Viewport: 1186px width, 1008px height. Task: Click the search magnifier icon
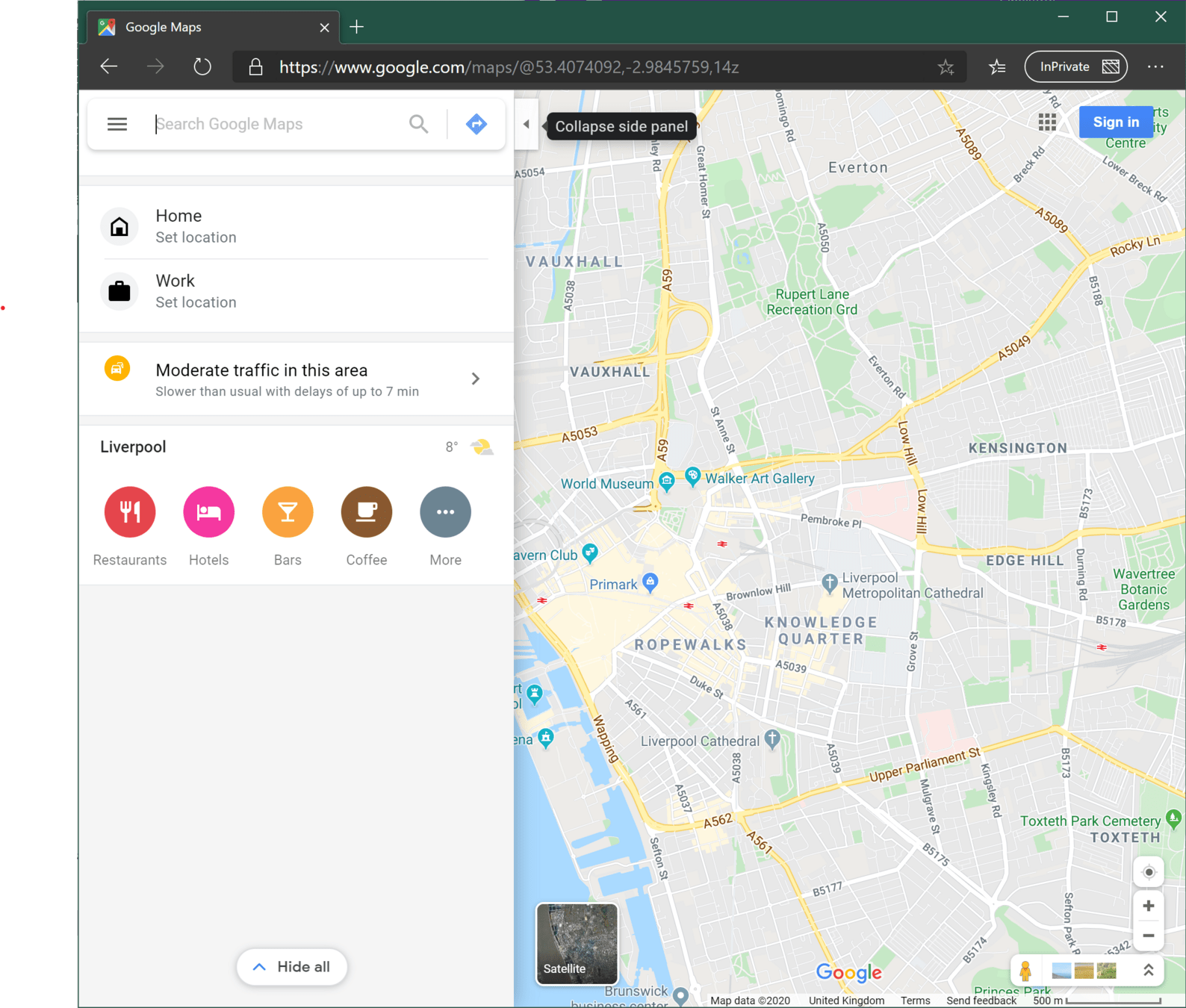coord(419,124)
